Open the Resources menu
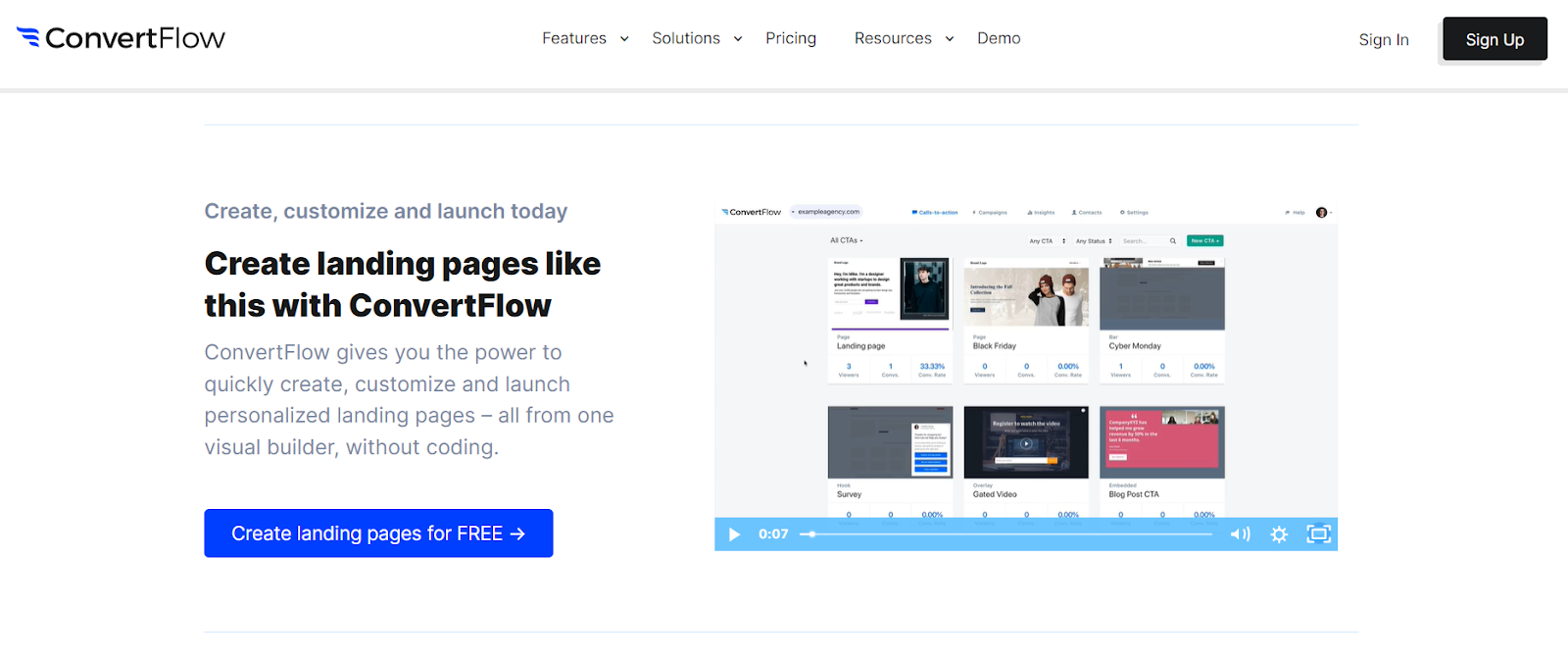The width and height of the screenshot is (1568, 661). tap(893, 38)
